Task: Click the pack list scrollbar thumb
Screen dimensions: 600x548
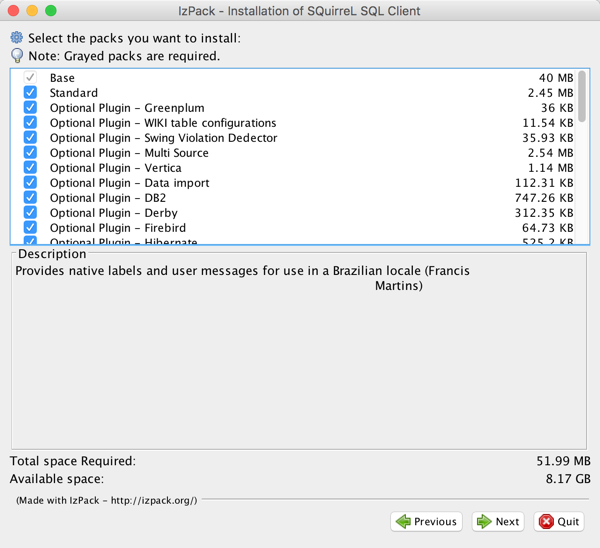Action: coord(582,96)
